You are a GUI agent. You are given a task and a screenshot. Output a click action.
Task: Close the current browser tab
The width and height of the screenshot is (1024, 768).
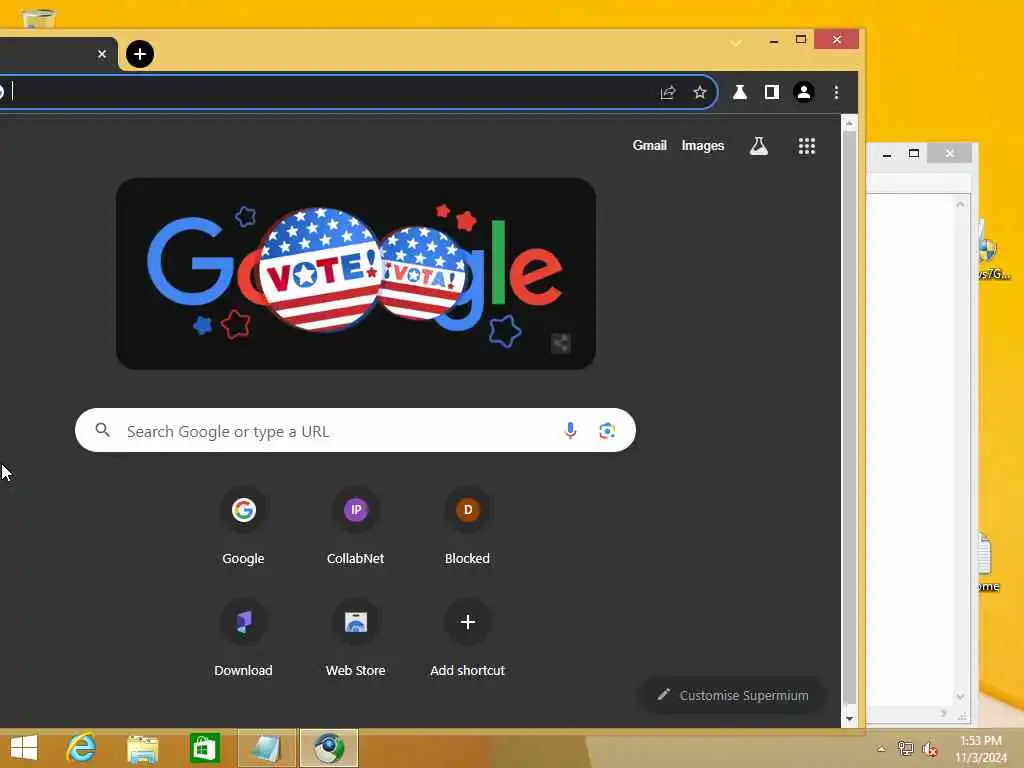click(x=102, y=54)
